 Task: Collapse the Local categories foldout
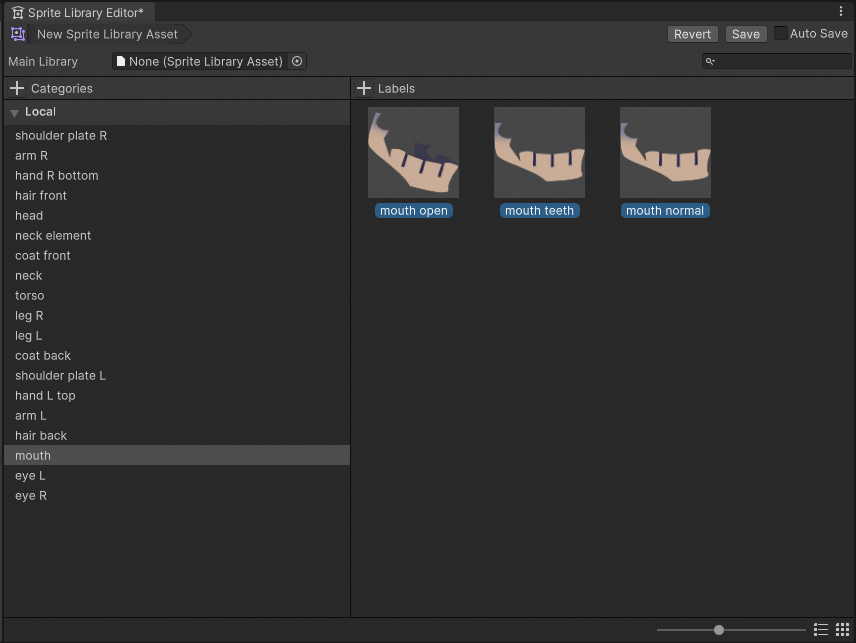click(x=15, y=113)
